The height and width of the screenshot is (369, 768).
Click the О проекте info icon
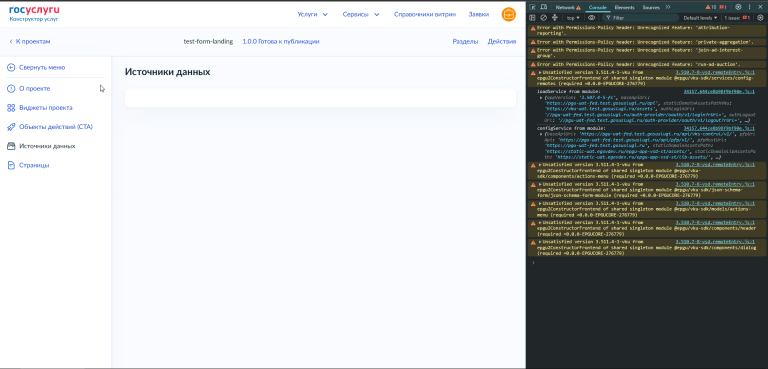point(11,89)
